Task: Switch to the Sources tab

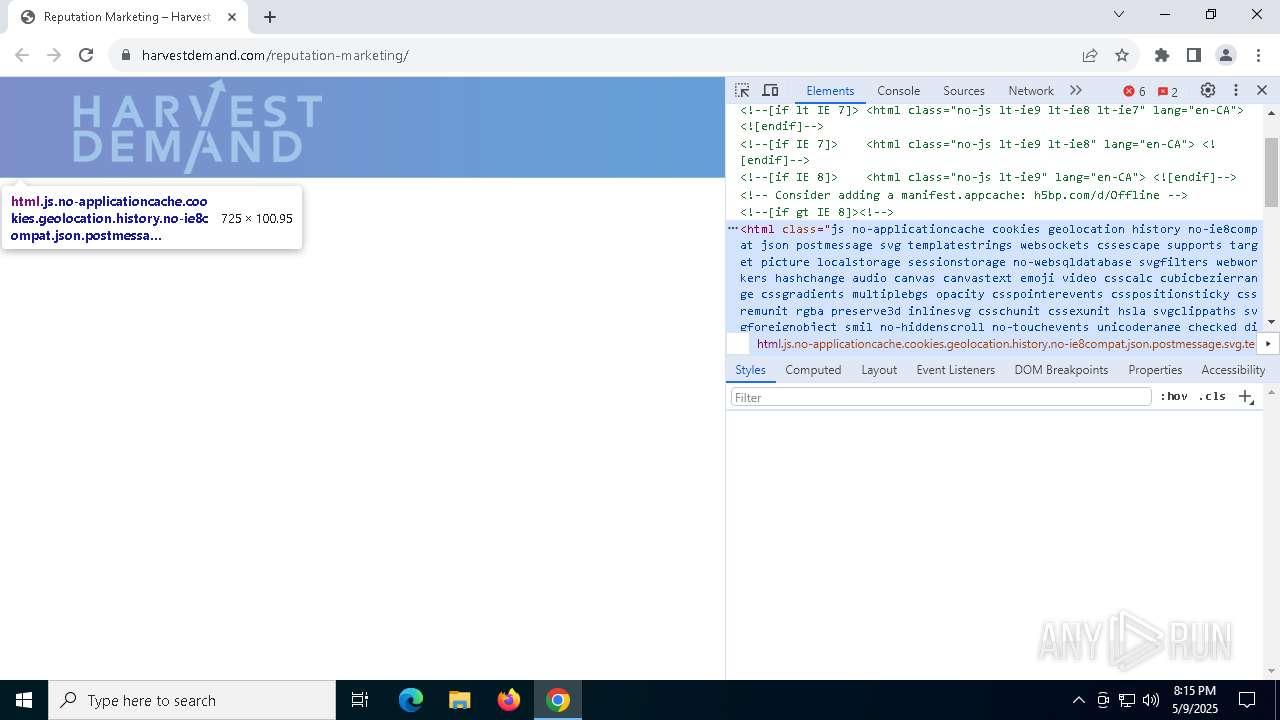Action: 964,90
